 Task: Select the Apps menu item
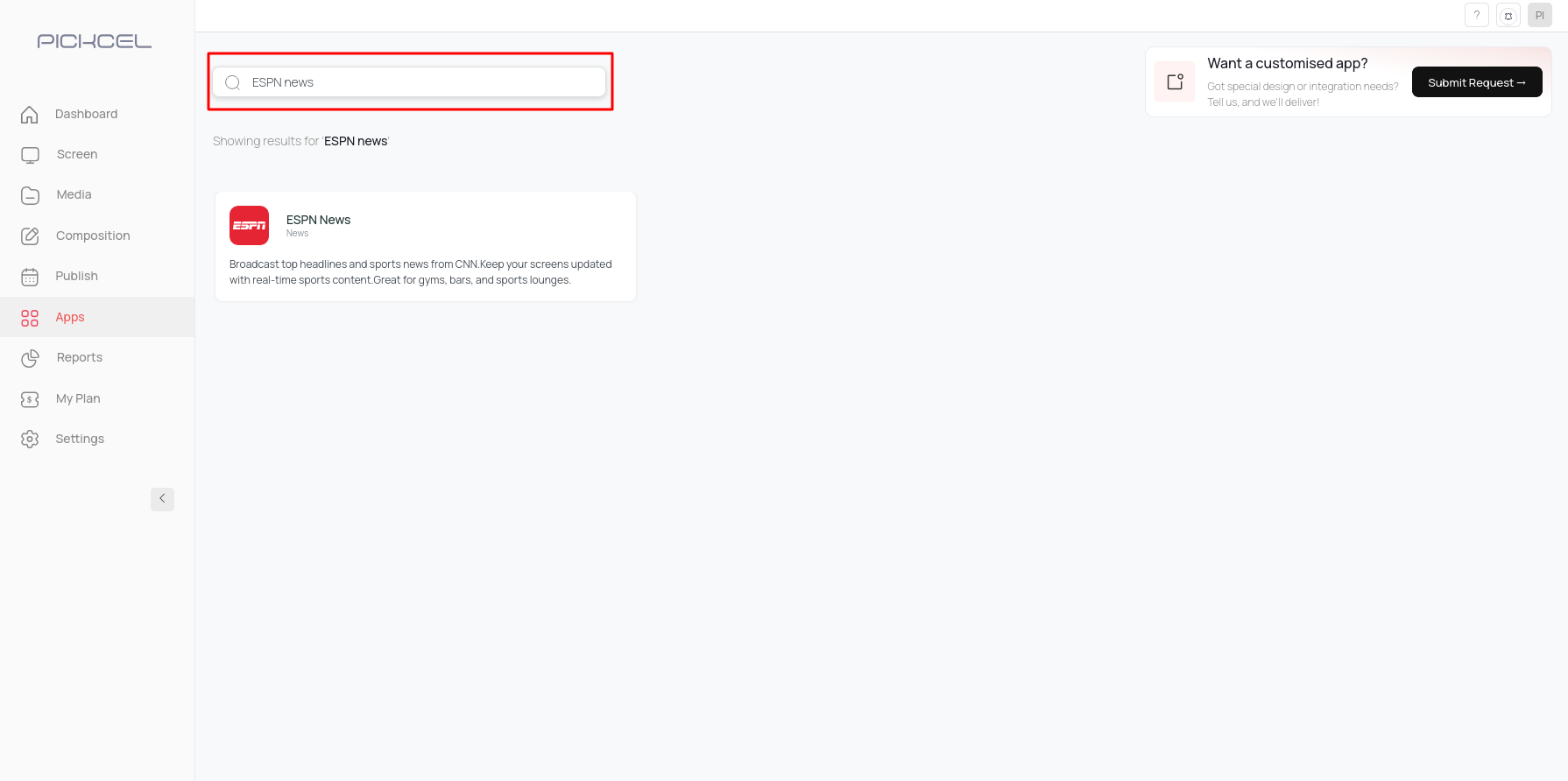[x=70, y=317]
